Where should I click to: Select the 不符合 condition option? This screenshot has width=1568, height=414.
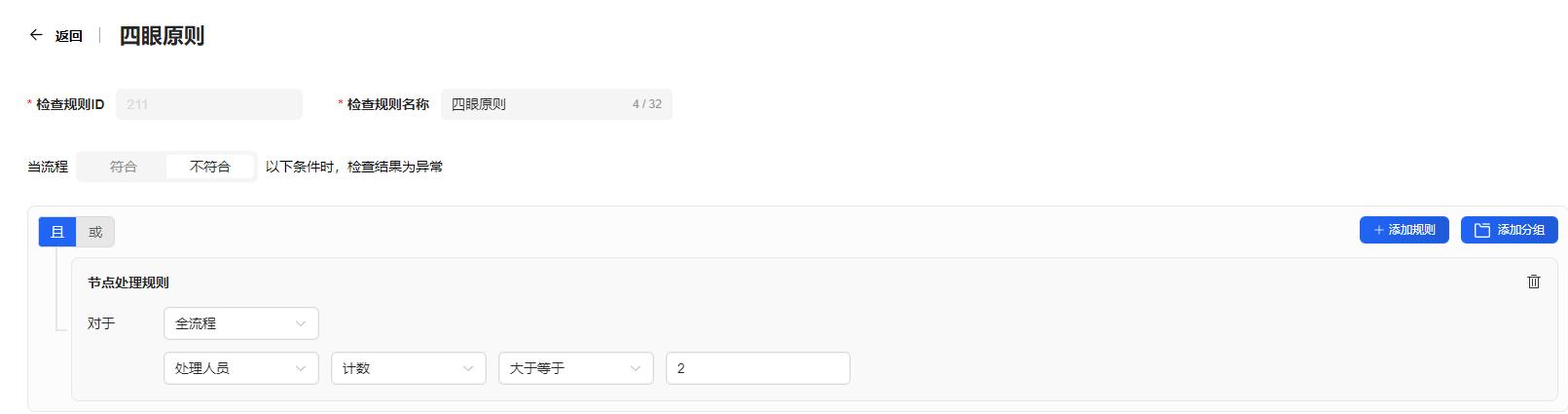[x=210, y=167]
